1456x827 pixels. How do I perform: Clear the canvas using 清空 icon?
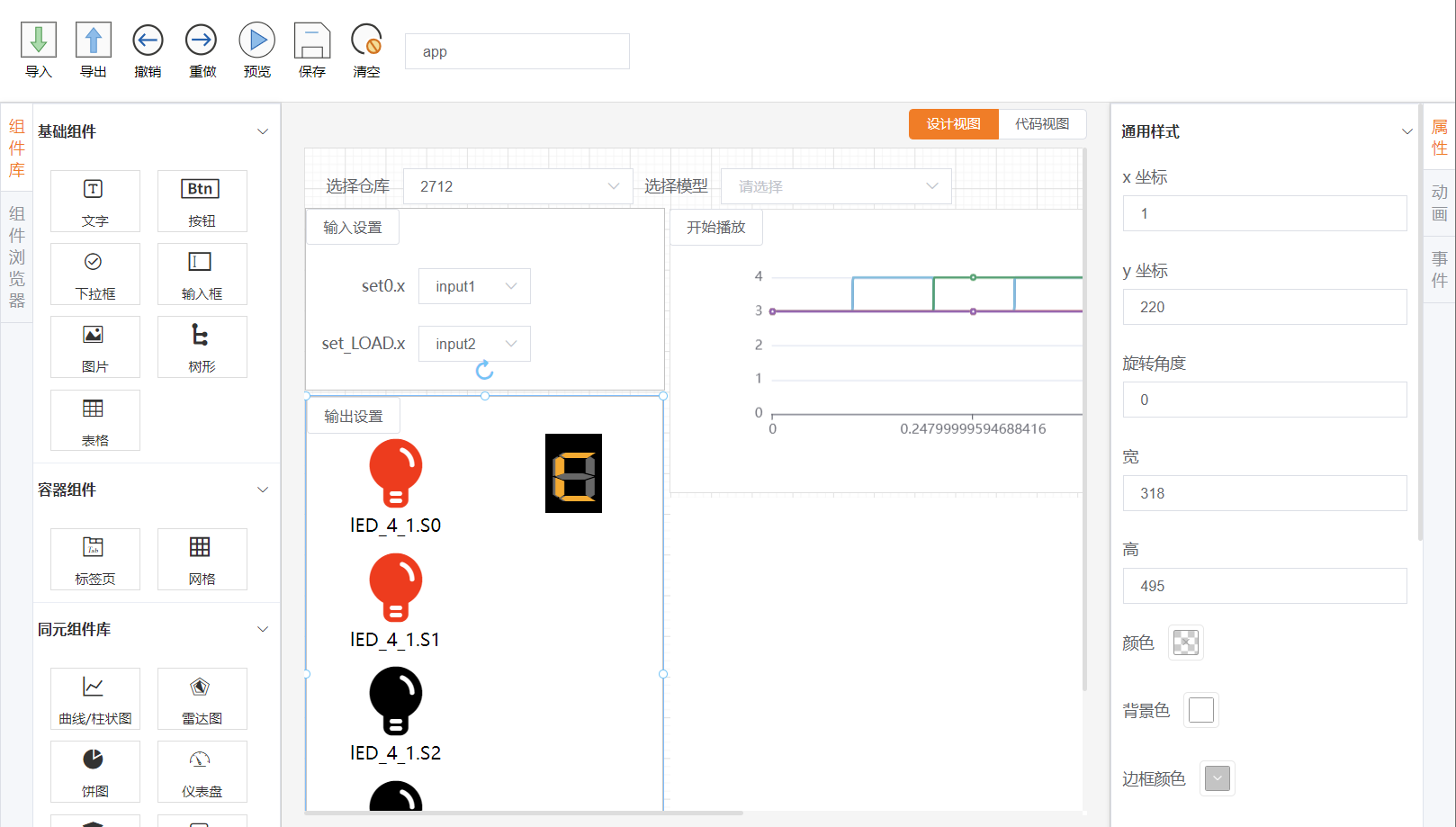[x=366, y=40]
